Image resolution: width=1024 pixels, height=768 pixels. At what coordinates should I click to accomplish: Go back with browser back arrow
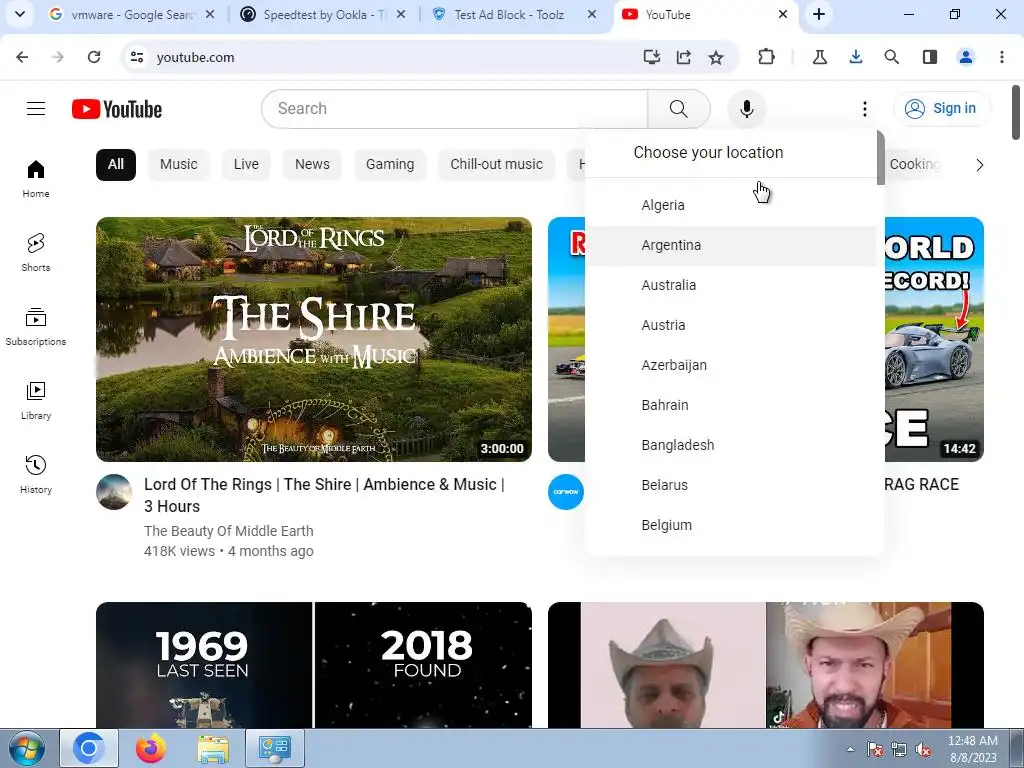(22, 57)
